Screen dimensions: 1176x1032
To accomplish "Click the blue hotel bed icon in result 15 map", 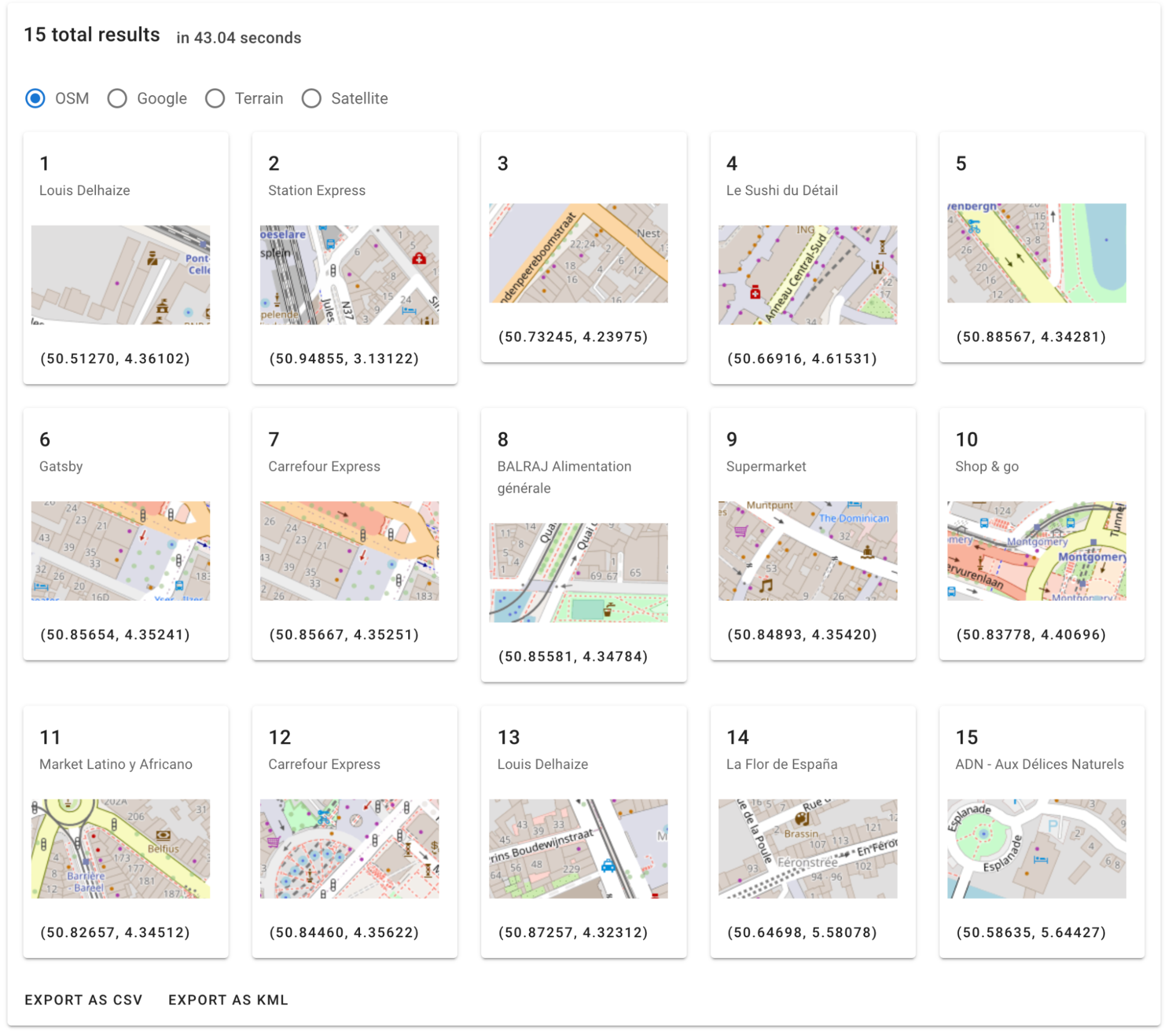I will pos(1041,860).
